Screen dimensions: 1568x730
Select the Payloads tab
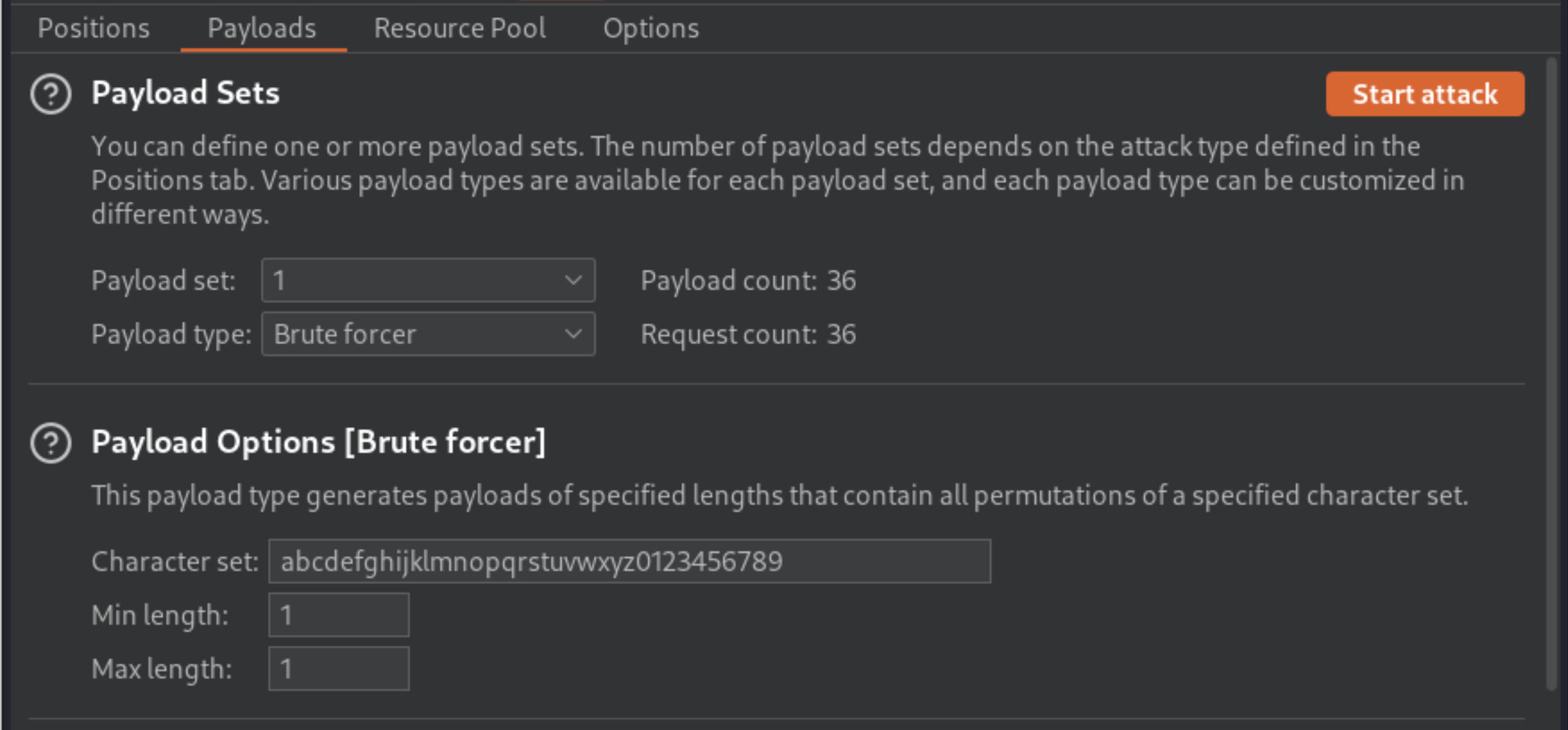(x=262, y=28)
